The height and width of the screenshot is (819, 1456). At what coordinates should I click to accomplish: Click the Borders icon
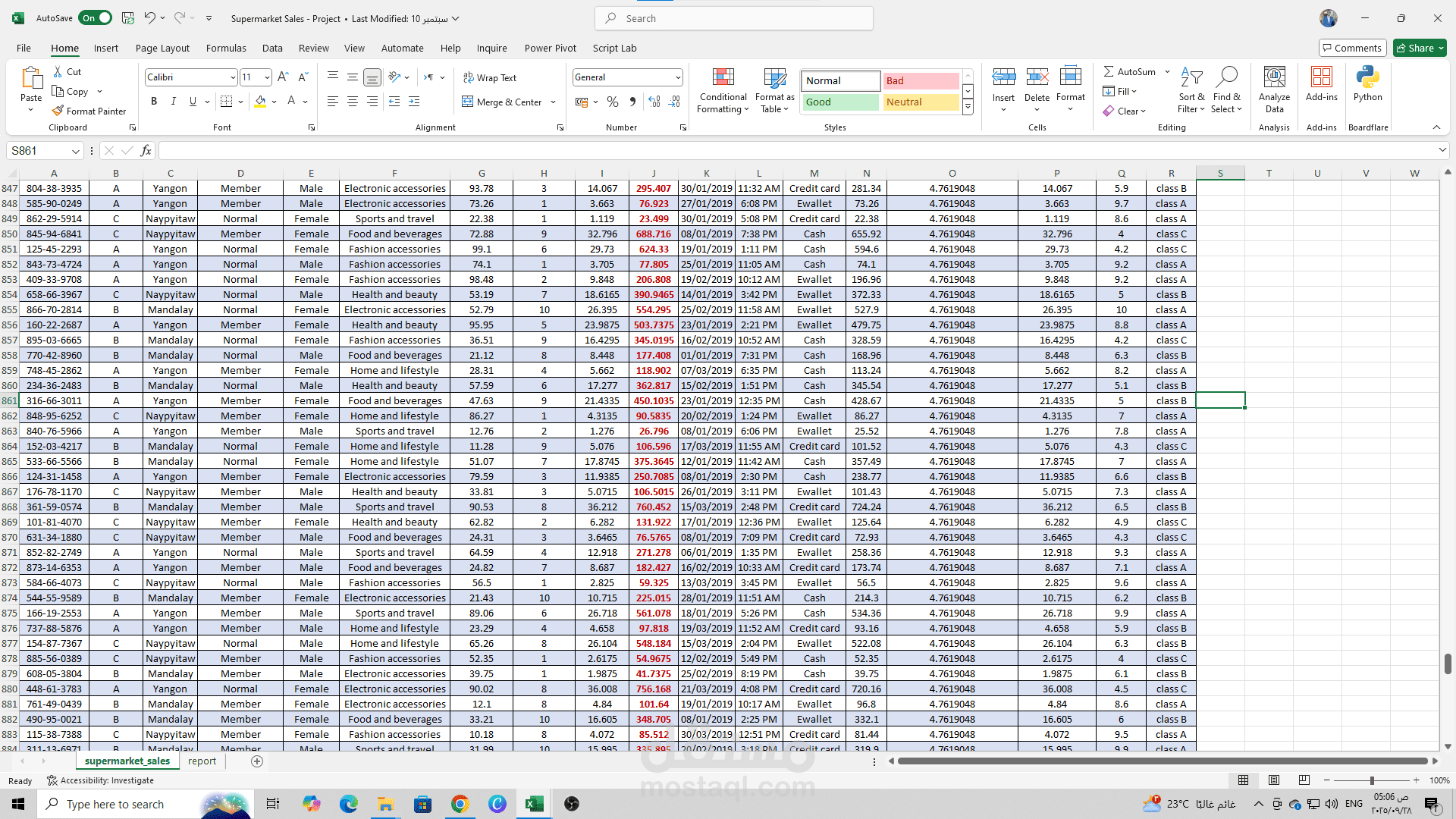coord(226,102)
